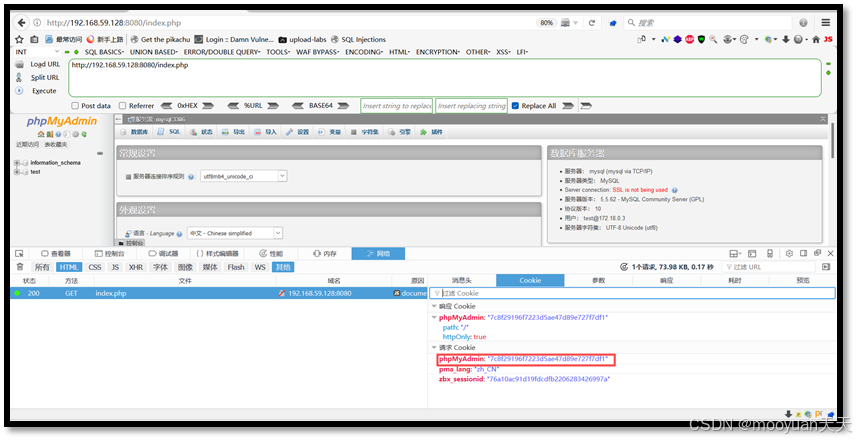This screenshot has width=856, height=440.
Task: Open the TOOLS menu in HackBar
Action: [x=278, y=52]
